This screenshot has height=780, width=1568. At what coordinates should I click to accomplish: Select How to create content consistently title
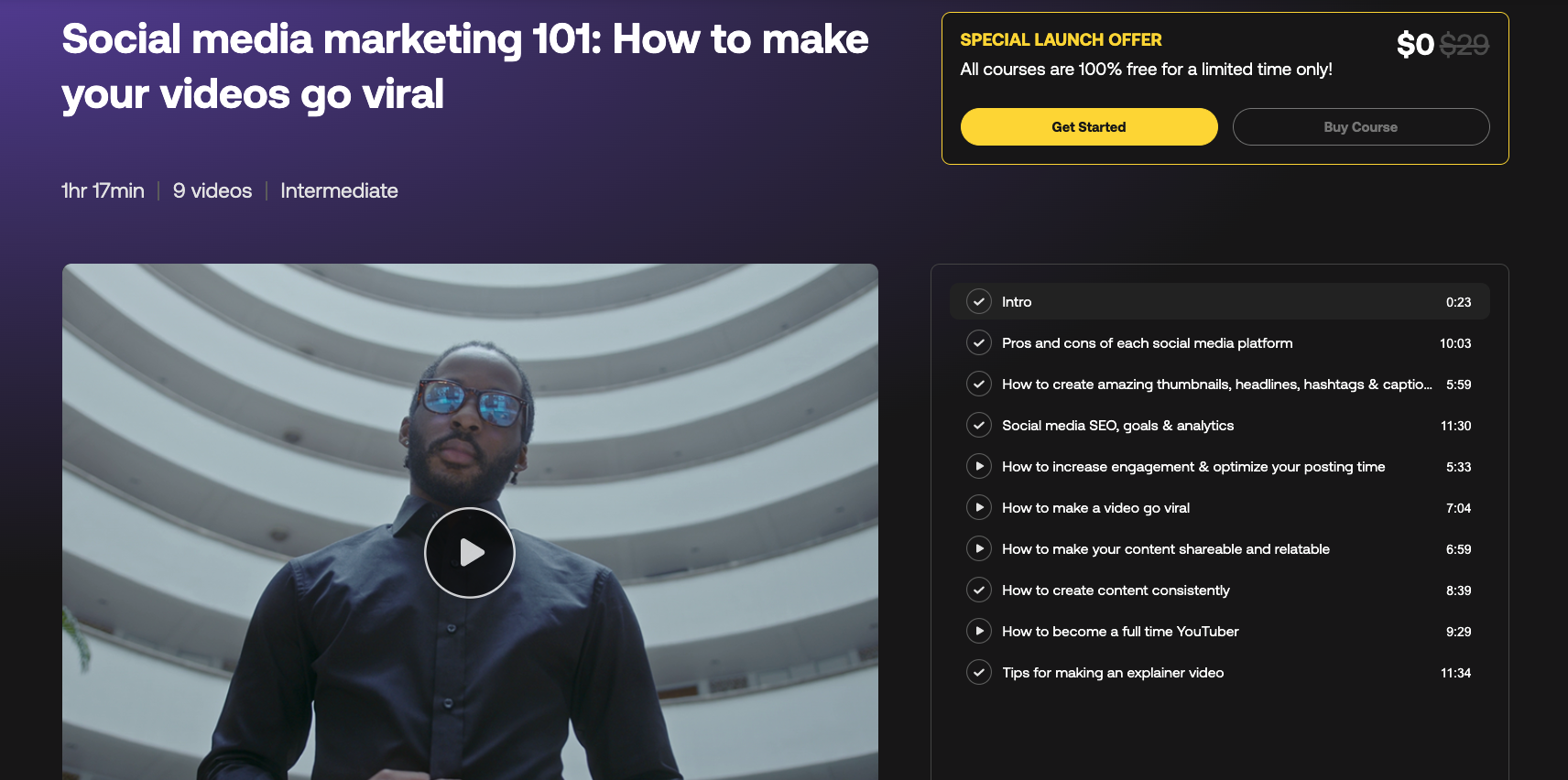click(x=1116, y=590)
